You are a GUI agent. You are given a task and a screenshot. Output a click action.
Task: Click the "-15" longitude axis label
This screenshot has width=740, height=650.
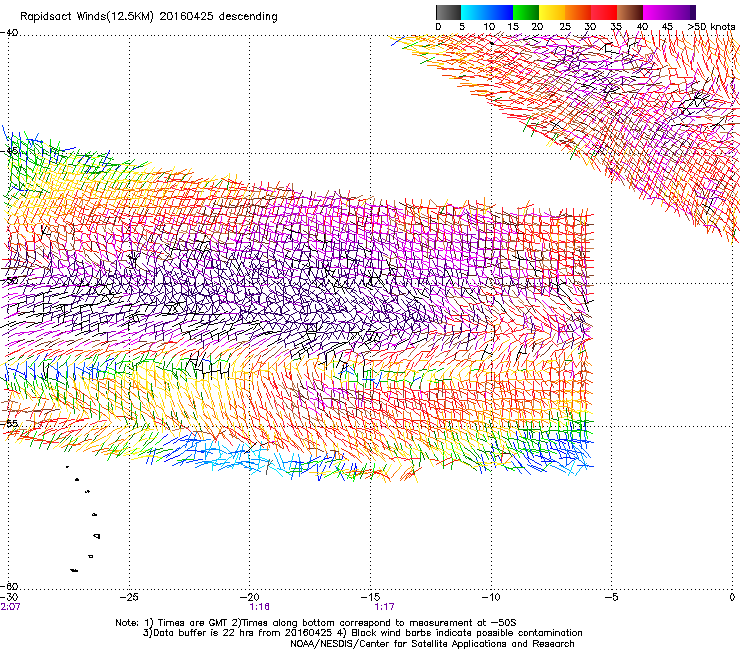[x=370, y=597]
